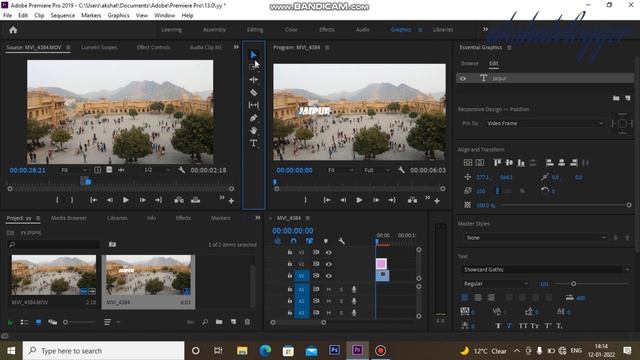Viewport: 640px width, 360px height.
Task: Adjust project thumbnail zoom slider
Action: pyautogui.click(x=65, y=322)
